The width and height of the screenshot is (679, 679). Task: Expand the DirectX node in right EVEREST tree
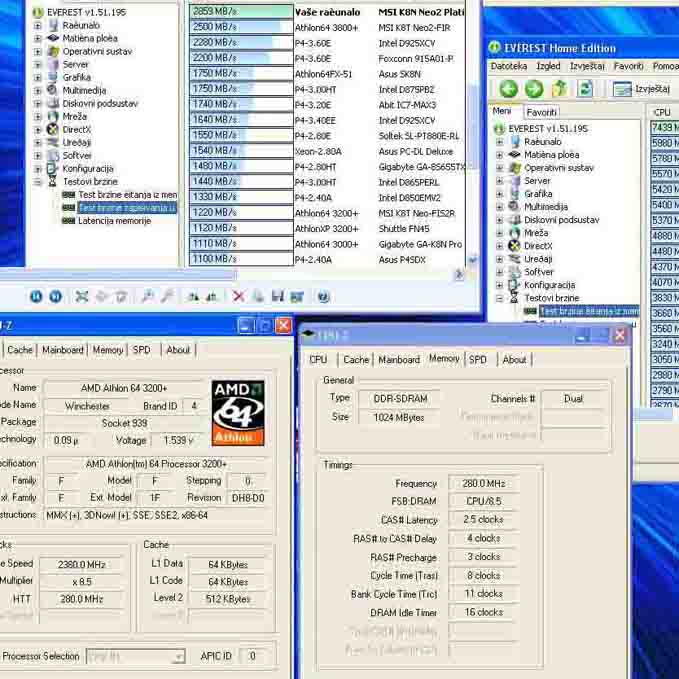[x=499, y=246]
